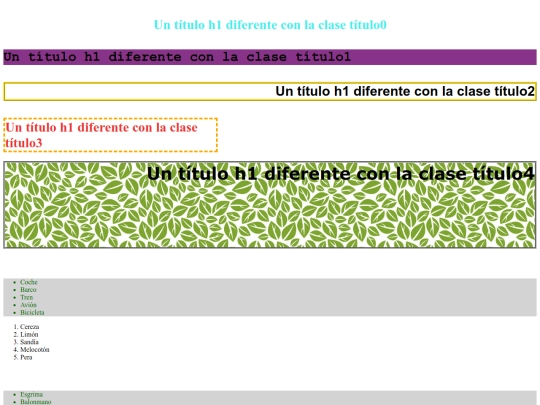Click numbered item '3. Sandía'

click(x=26, y=342)
